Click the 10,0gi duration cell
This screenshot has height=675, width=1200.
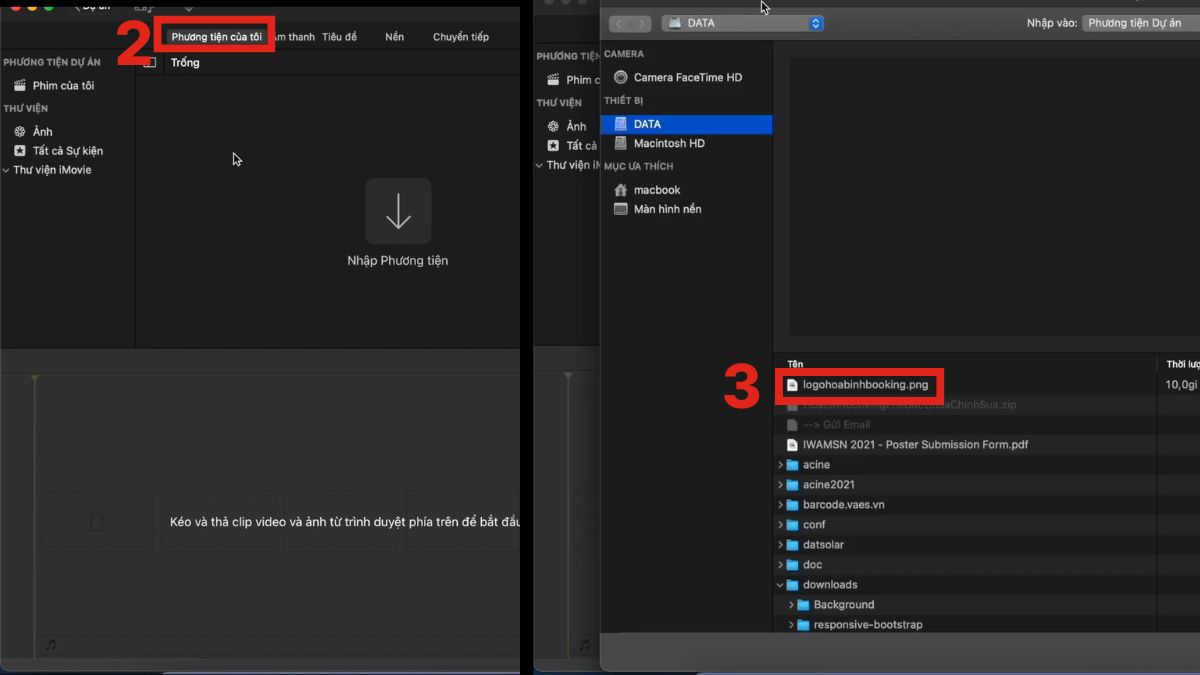click(1182, 385)
